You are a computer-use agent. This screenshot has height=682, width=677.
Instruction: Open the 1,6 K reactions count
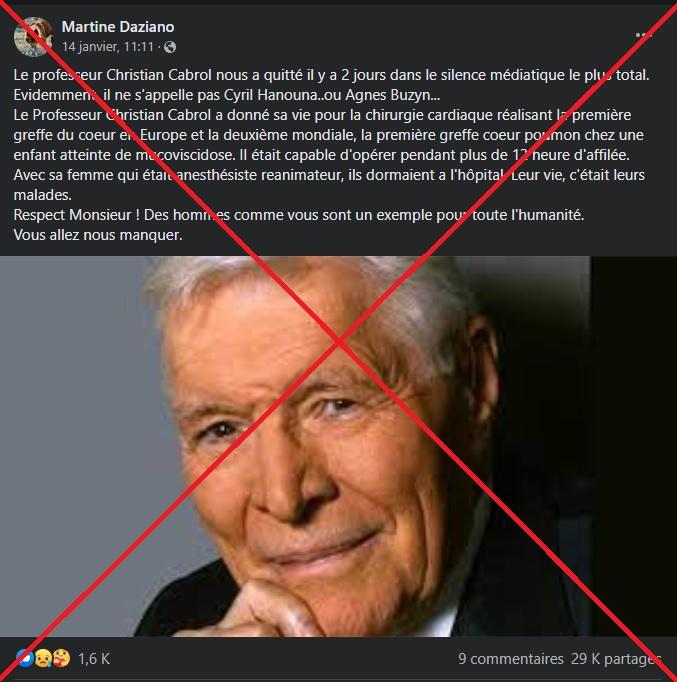pyautogui.click(x=94, y=659)
